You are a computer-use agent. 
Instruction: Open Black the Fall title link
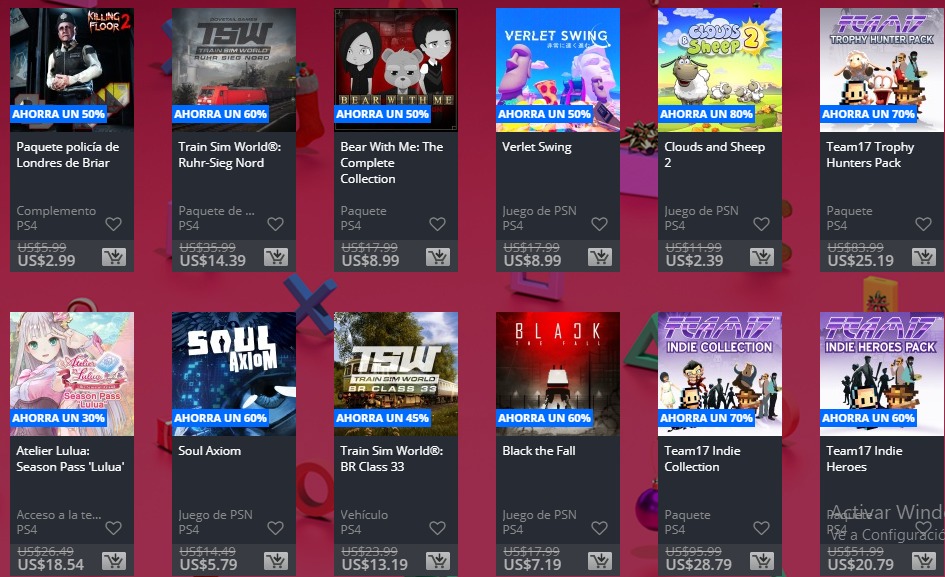[539, 450]
